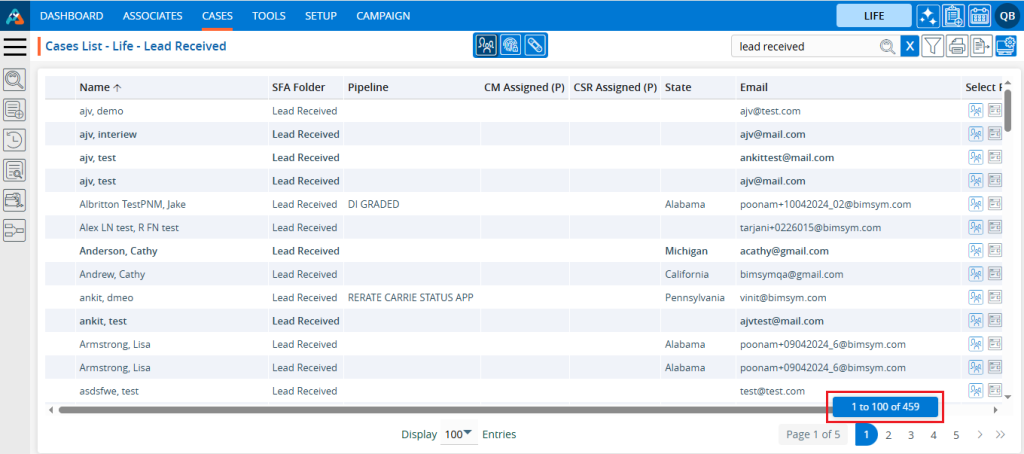The width and height of the screenshot is (1024, 454).
Task: Toggle the people view button in center toolbar
Action: point(487,46)
